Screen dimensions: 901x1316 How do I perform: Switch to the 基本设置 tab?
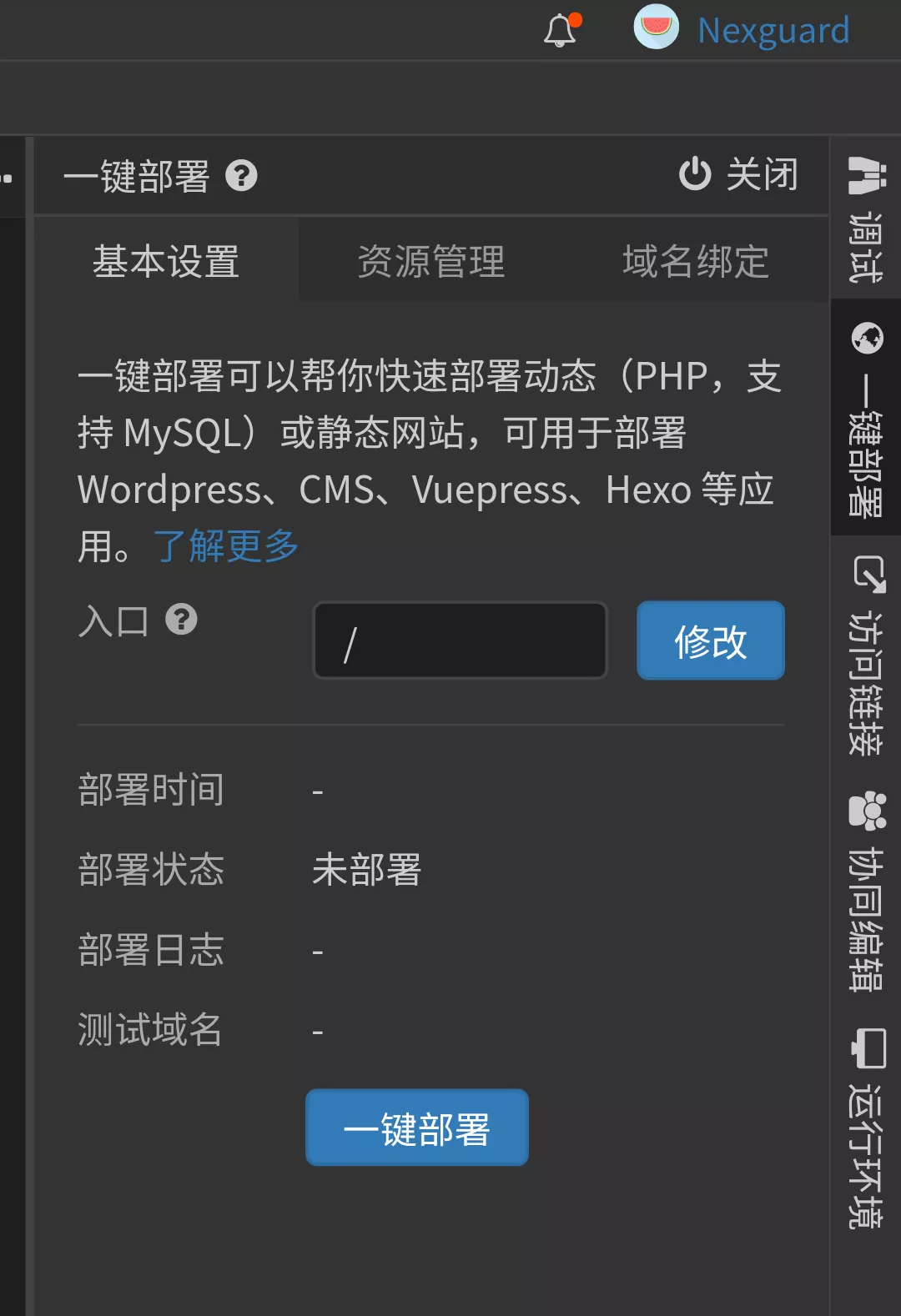[x=166, y=261]
